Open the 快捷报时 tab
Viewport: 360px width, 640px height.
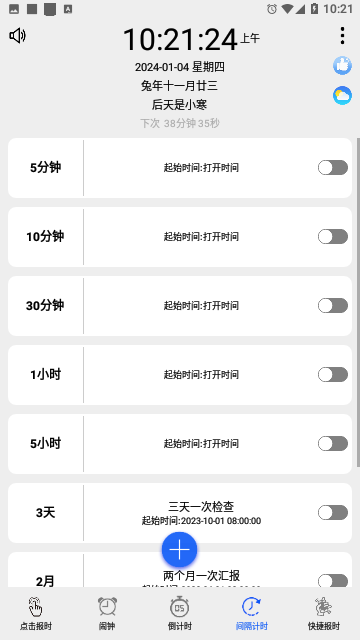pyautogui.click(x=324, y=613)
